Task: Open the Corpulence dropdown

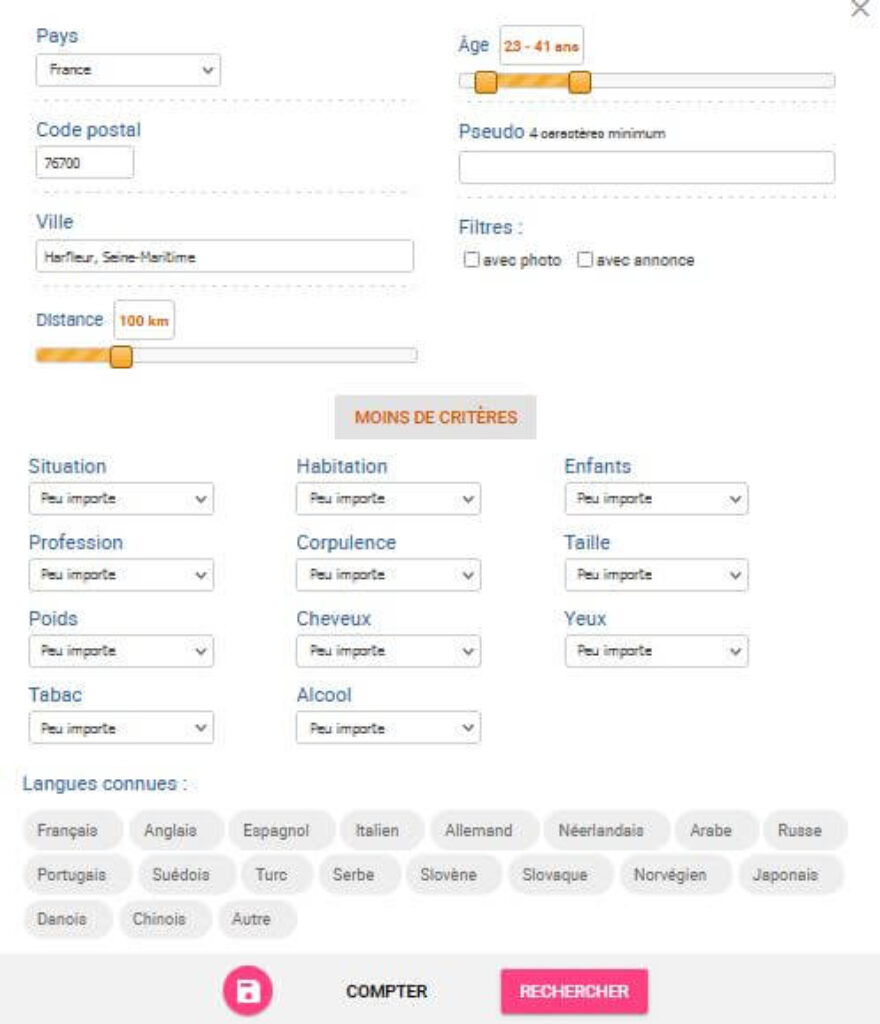Action: (x=387, y=575)
